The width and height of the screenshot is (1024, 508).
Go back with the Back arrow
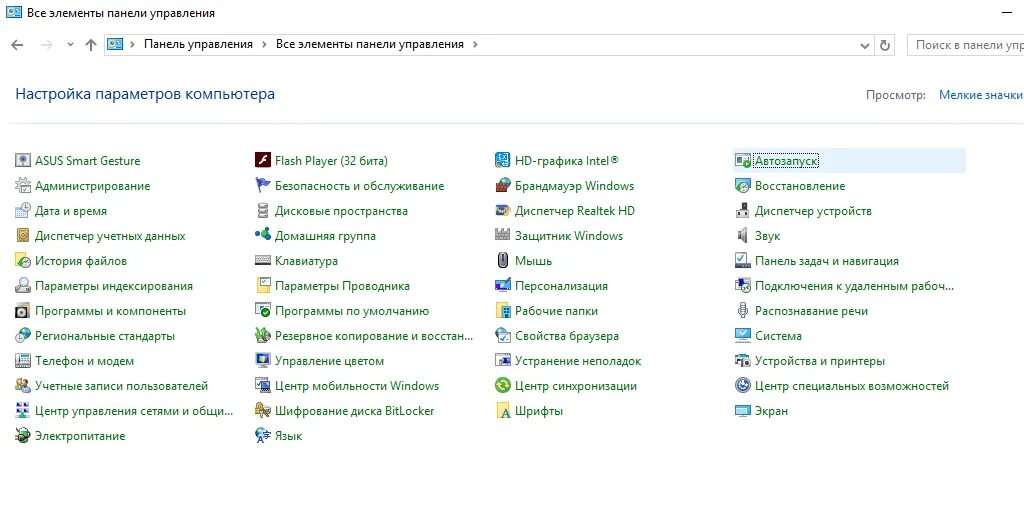[x=18, y=44]
